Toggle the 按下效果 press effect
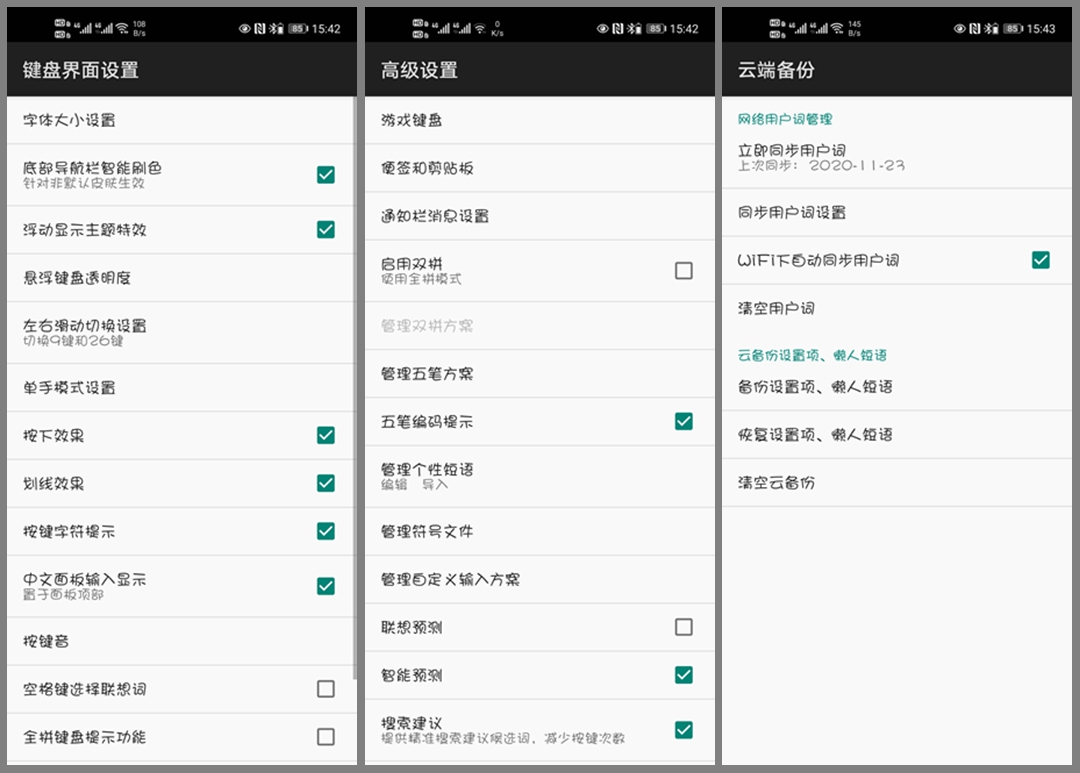This screenshot has width=1080, height=773. tap(325, 435)
